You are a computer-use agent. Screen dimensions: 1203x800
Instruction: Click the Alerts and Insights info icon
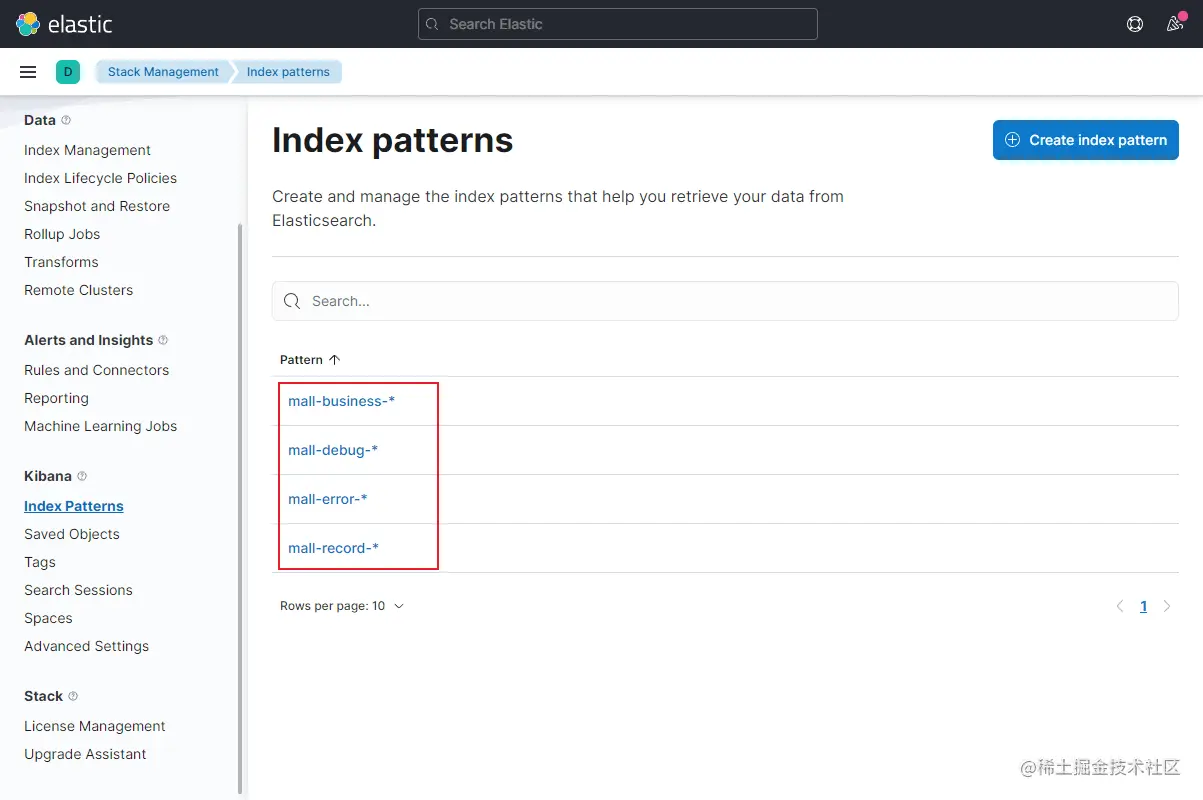(163, 340)
